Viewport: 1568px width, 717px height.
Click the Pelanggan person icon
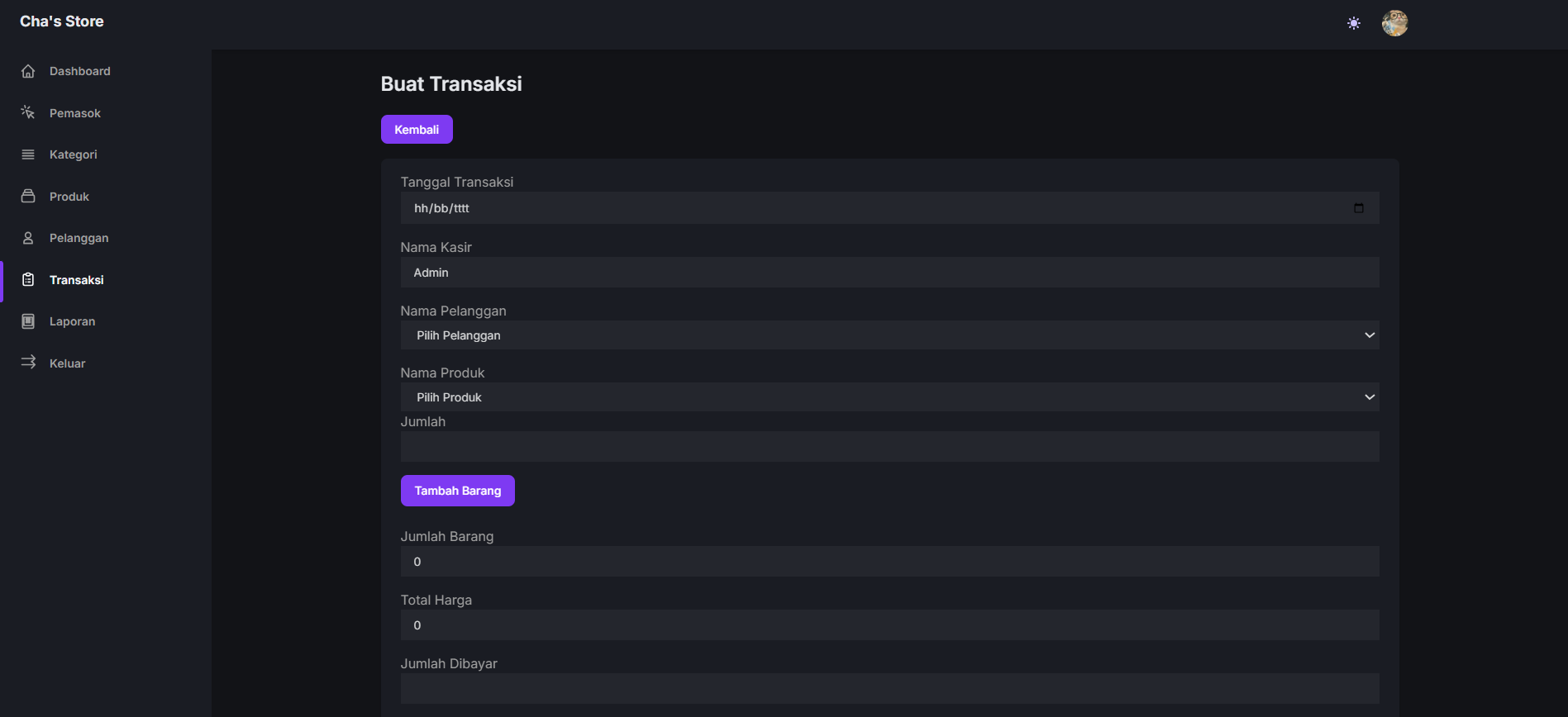tap(28, 238)
